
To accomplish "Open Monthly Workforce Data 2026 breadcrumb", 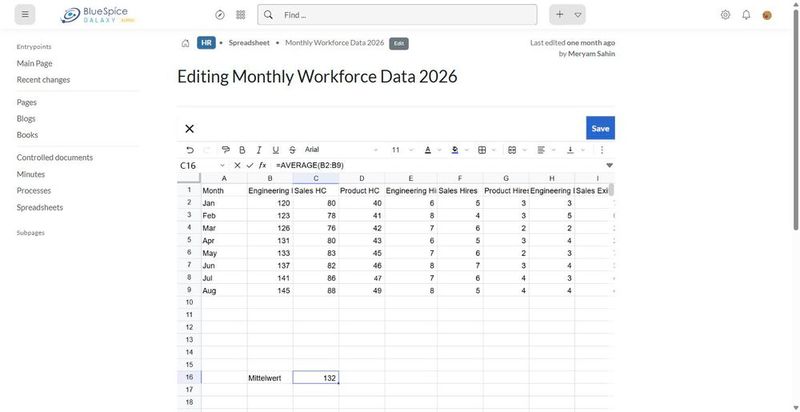I will (x=334, y=43).
